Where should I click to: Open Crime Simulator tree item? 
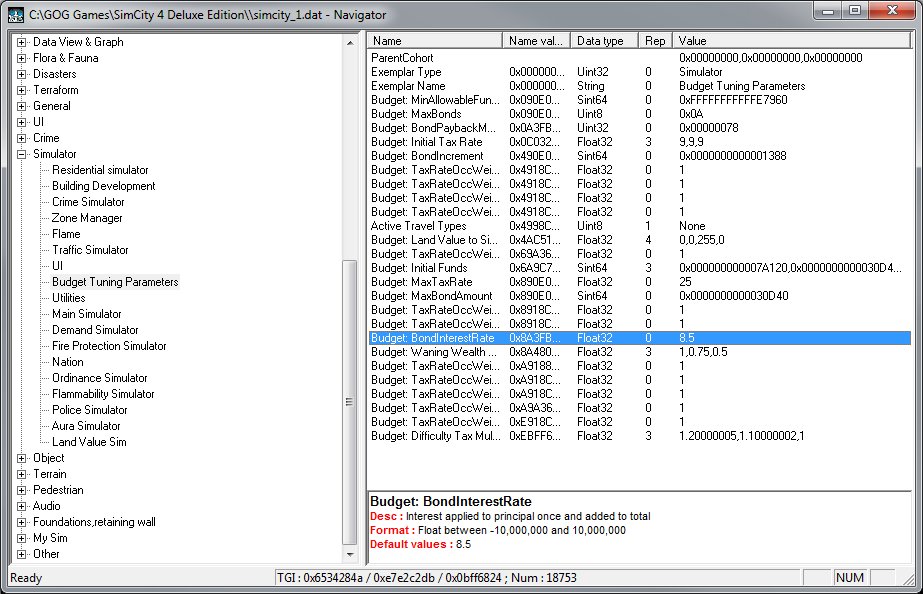(x=88, y=202)
